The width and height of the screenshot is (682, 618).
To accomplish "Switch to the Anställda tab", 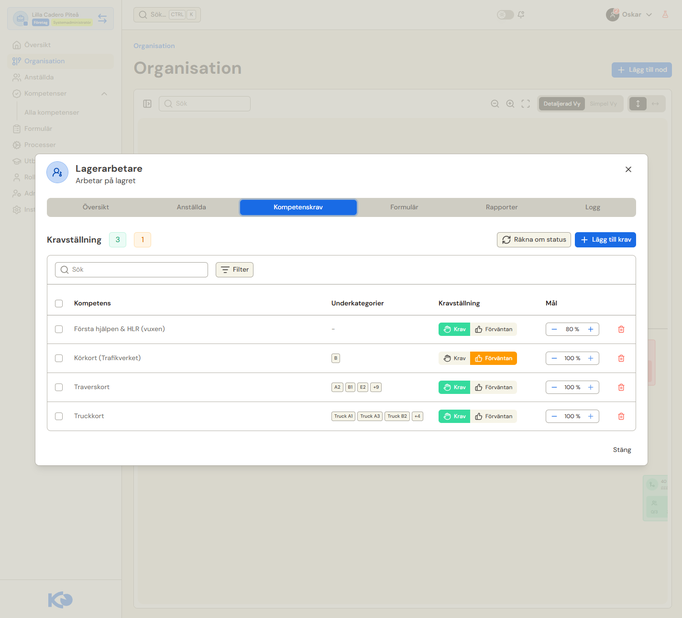I will (x=191, y=207).
